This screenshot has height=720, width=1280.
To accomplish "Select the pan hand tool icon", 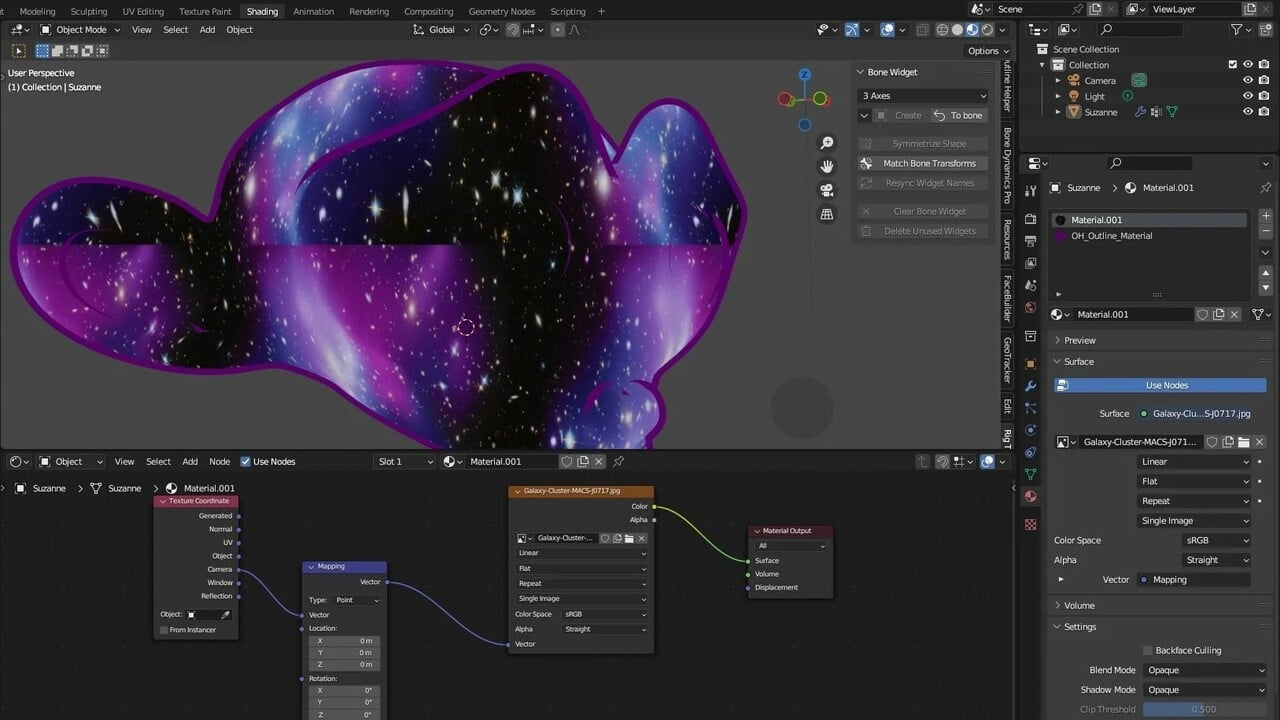I will pos(827,166).
